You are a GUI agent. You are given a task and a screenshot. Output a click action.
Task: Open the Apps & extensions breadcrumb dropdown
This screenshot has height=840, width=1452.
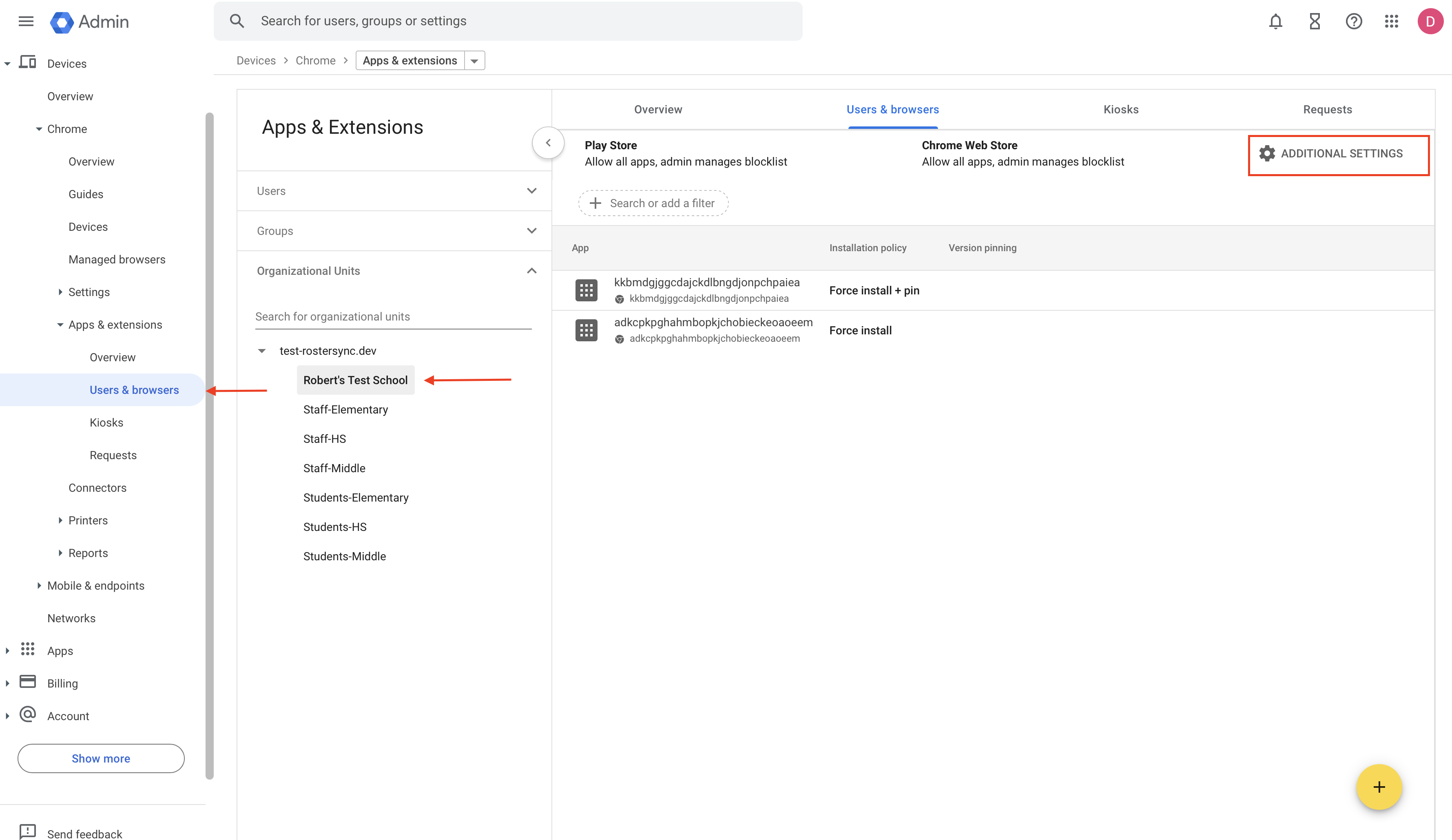[474, 60]
